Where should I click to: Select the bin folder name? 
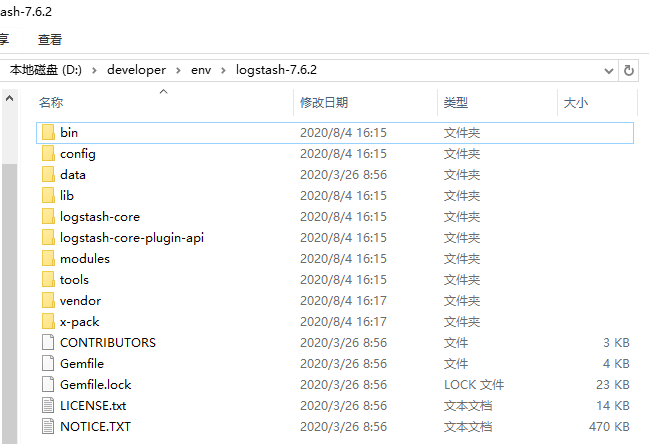click(69, 133)
